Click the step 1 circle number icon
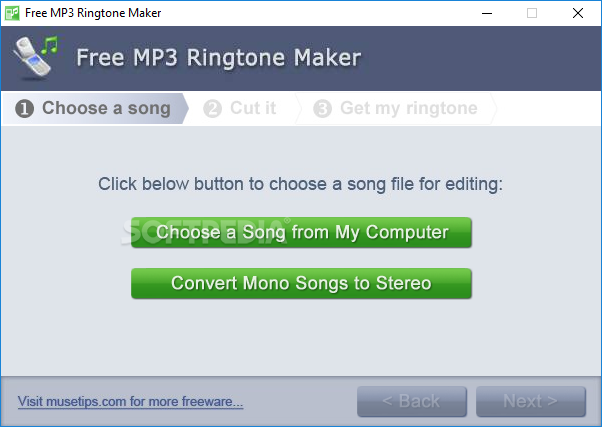 (25, 109)
